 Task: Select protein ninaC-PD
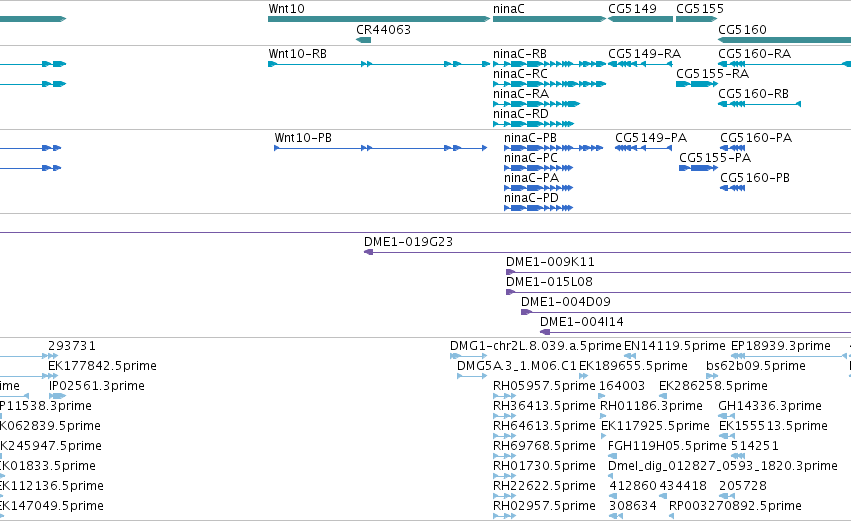click(x=538, y=208)
